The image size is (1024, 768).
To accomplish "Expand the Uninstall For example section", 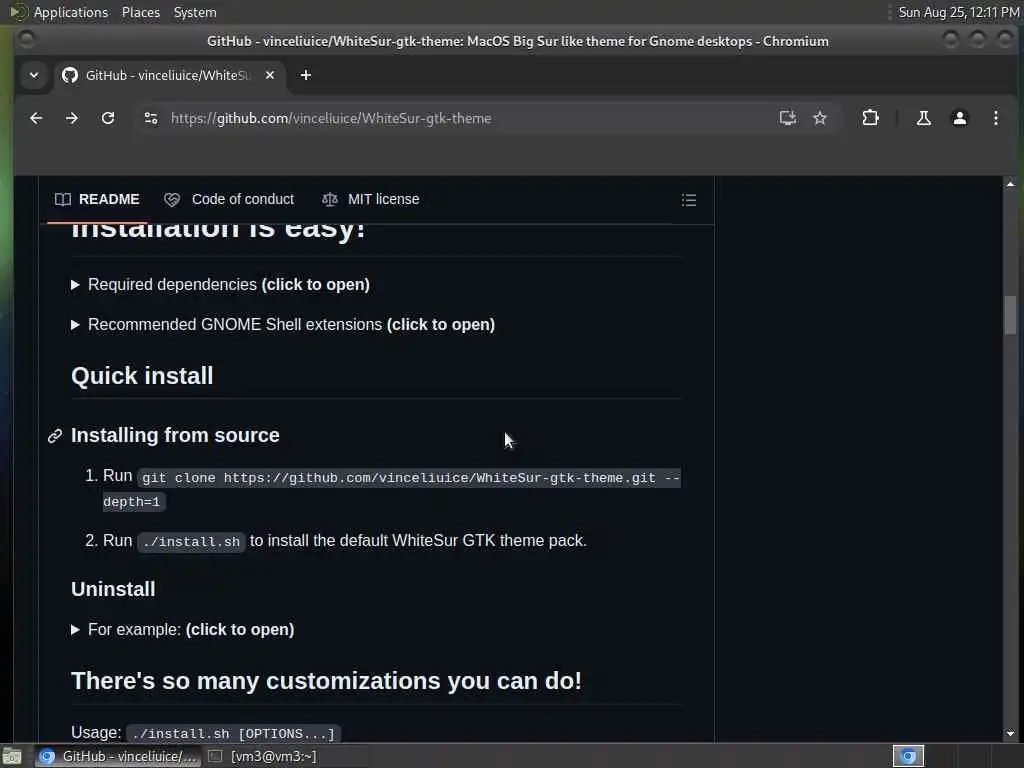I will [183, 630].
